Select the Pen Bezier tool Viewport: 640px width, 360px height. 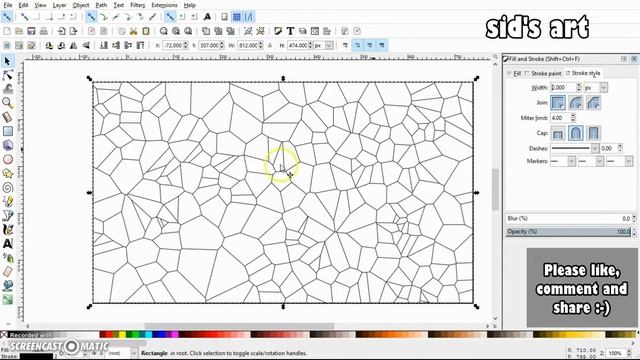pos(7,216)
